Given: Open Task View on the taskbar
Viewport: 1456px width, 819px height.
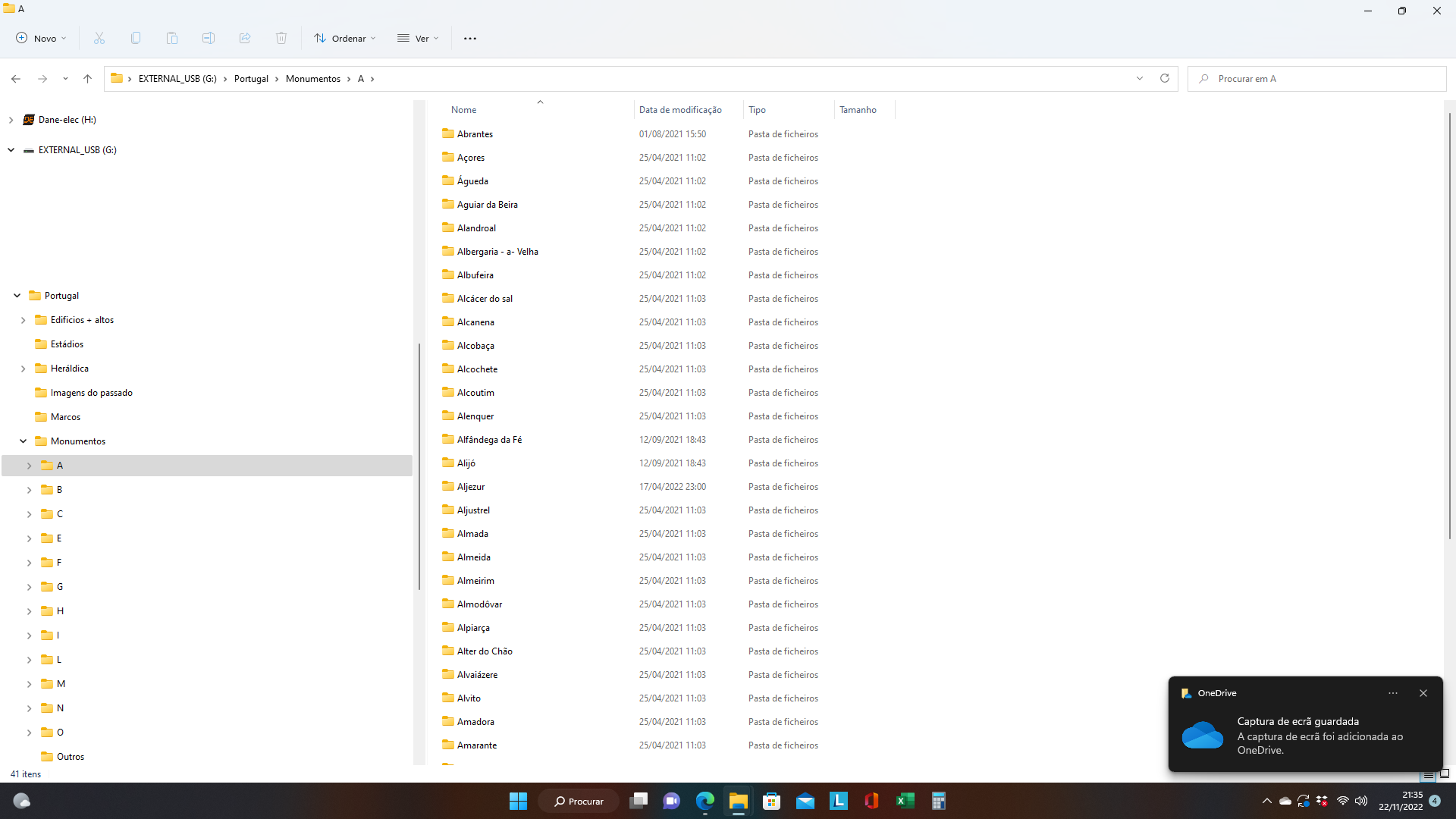Looking at the screenshot, I should pyautogui.click(x=639, y=801).
